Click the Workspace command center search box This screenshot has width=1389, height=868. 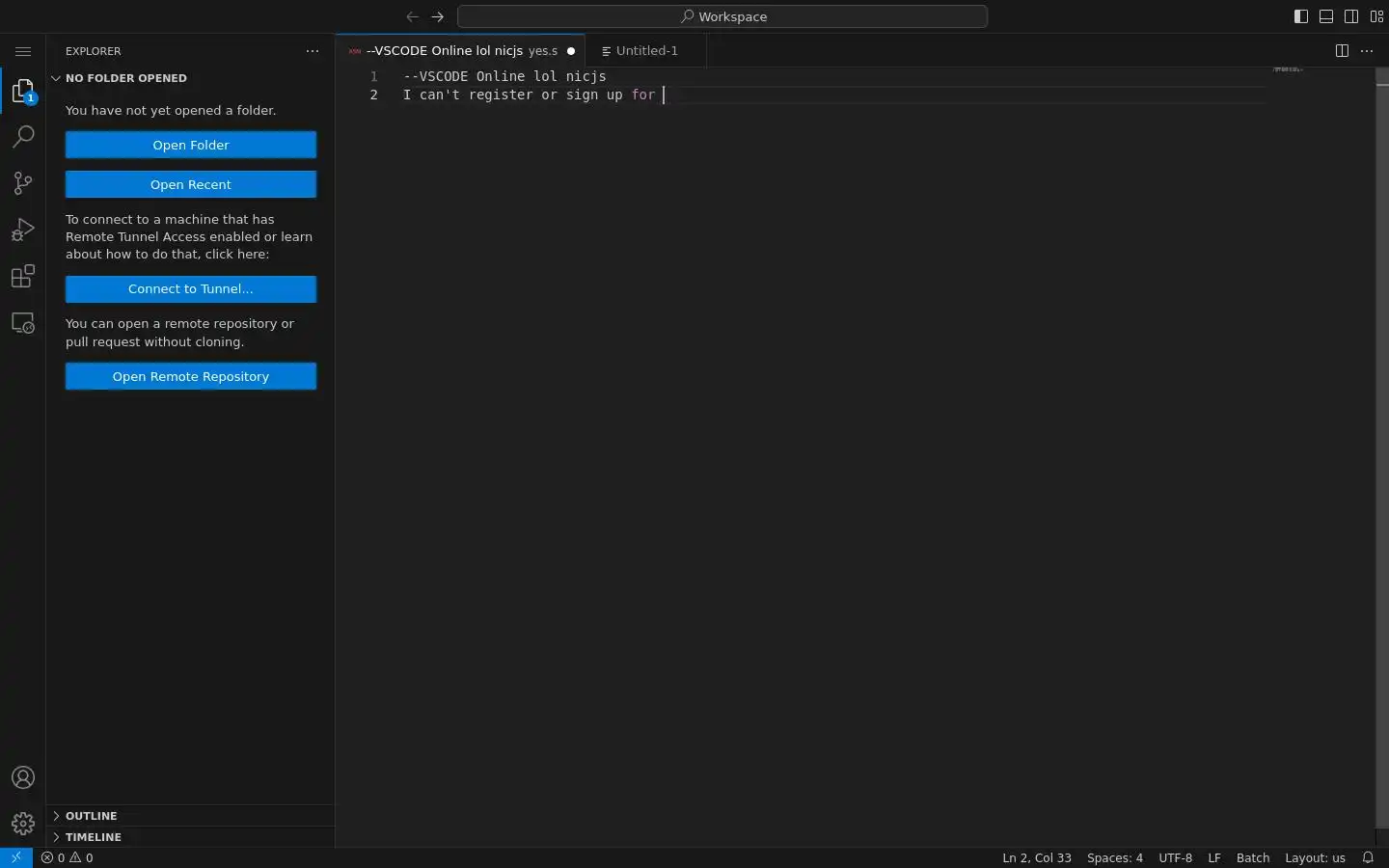722,16
